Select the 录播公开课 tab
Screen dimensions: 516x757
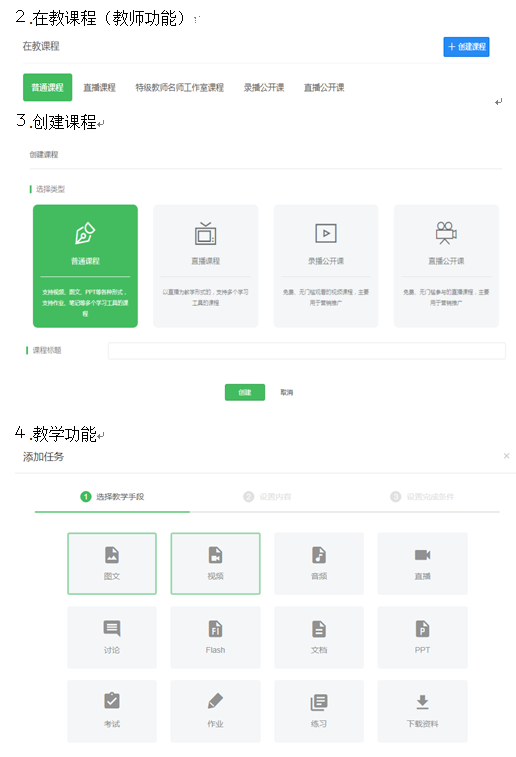tap(264, 87)
